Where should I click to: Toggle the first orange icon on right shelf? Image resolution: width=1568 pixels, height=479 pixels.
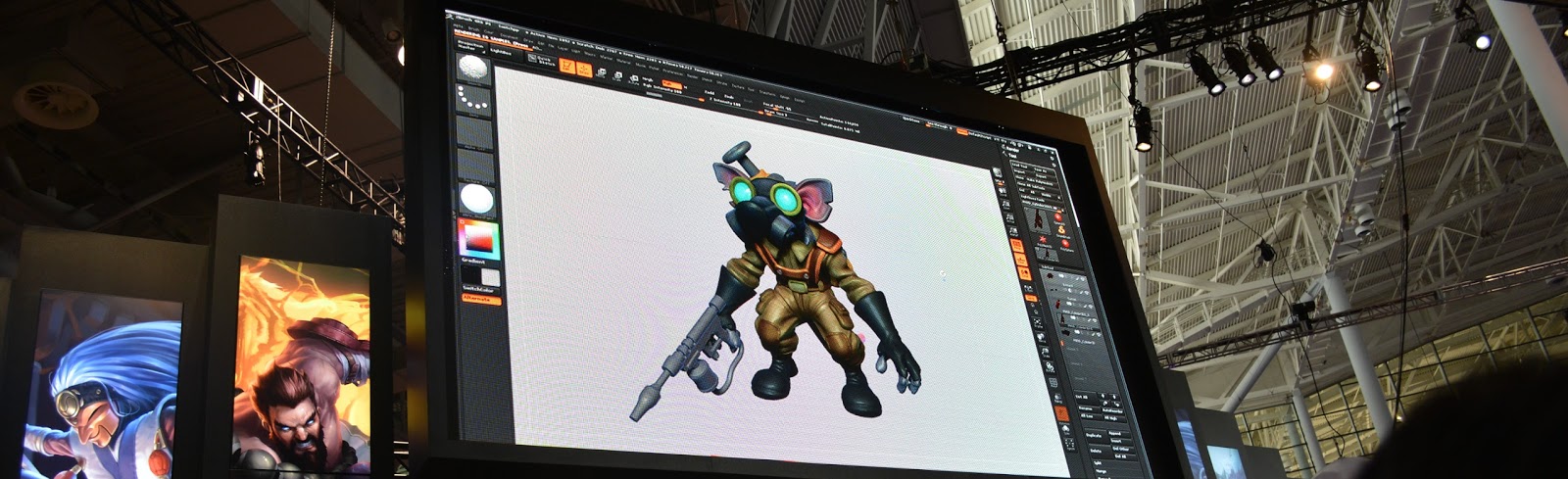coord(1017,245)
